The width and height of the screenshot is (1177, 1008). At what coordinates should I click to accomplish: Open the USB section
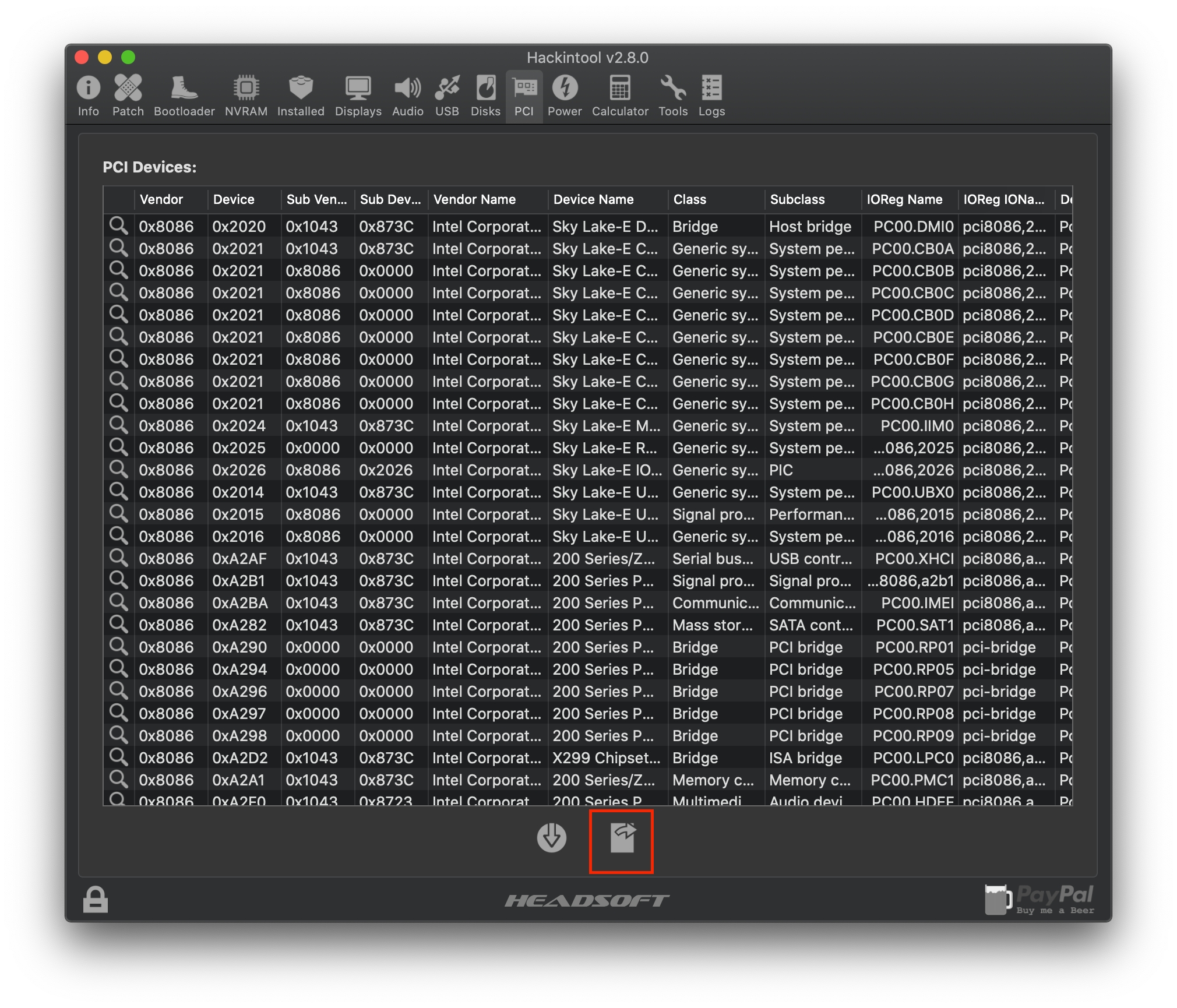pos(447,96)
